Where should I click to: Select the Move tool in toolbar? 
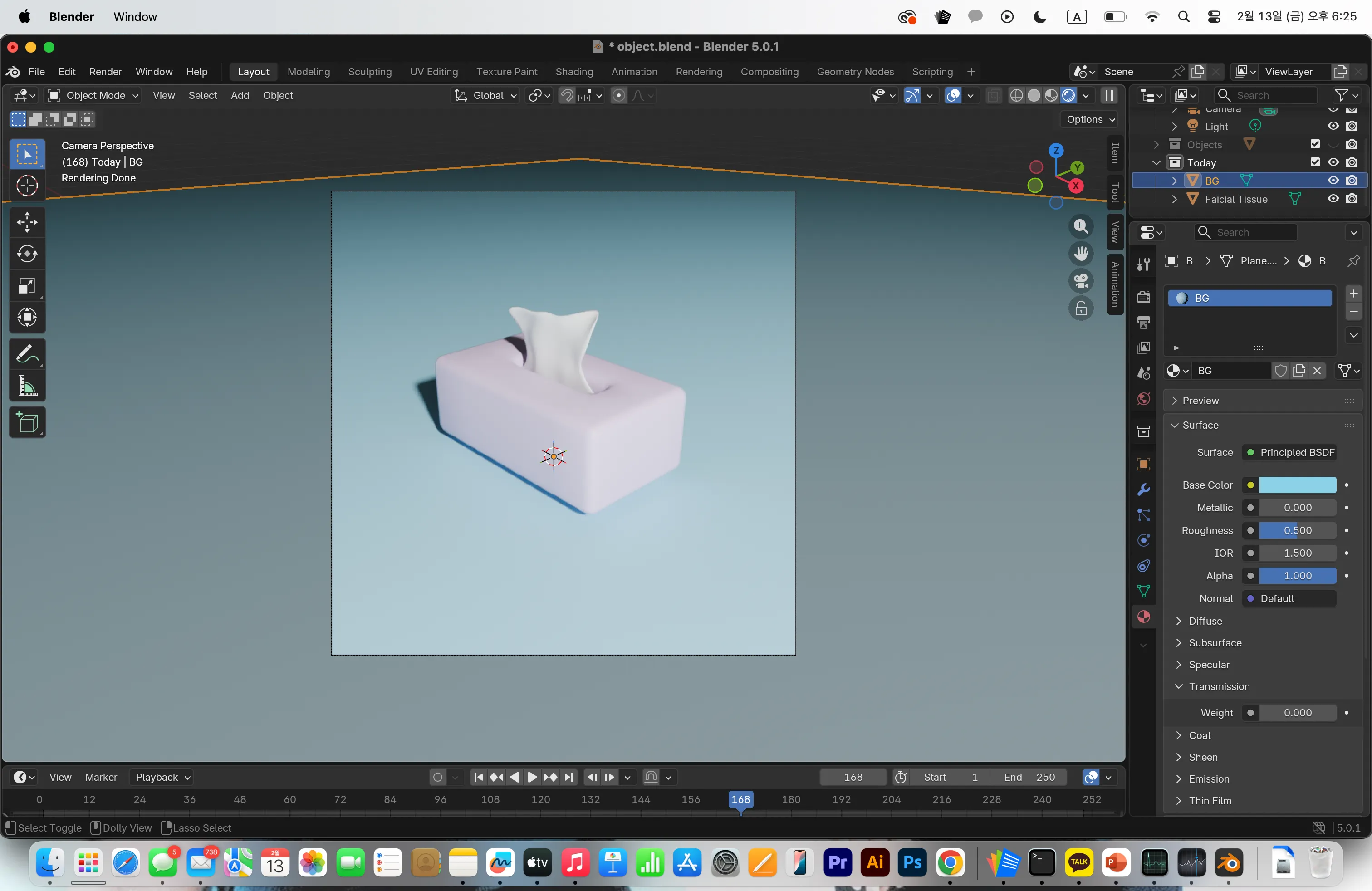coord(27,222)
